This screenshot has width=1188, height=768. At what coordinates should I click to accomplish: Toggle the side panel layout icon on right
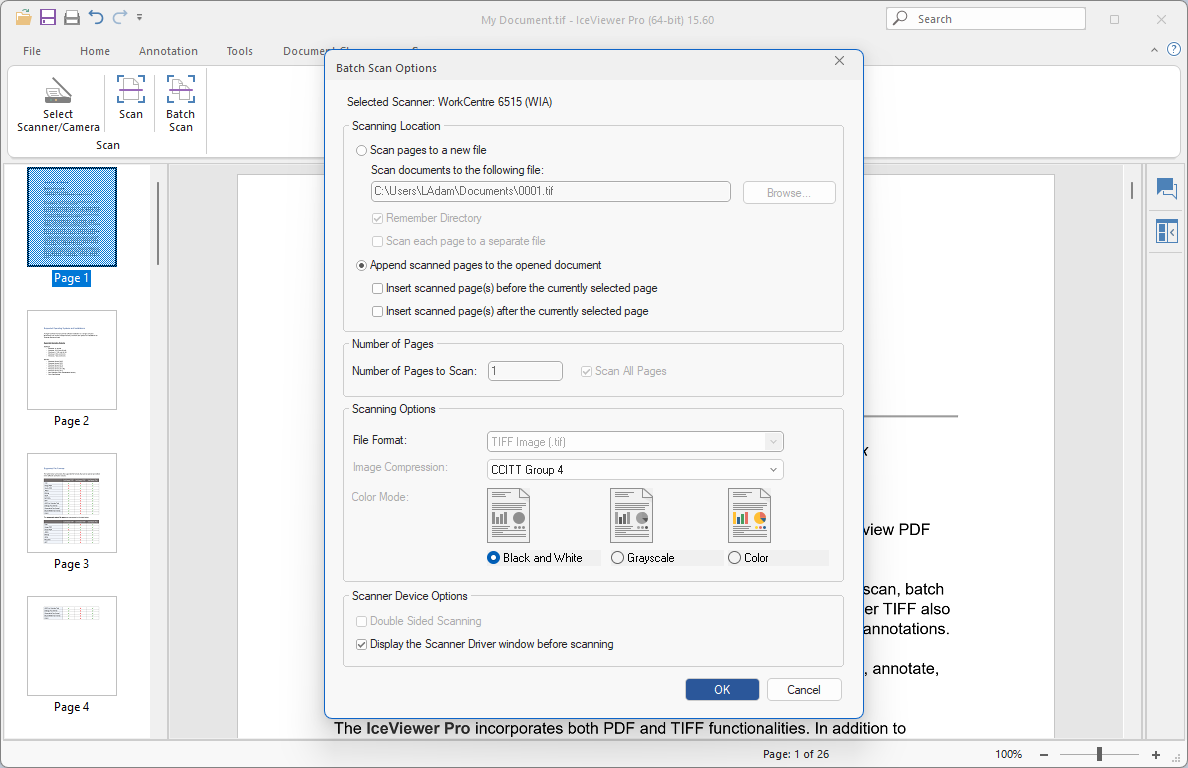coord(1167,231)
